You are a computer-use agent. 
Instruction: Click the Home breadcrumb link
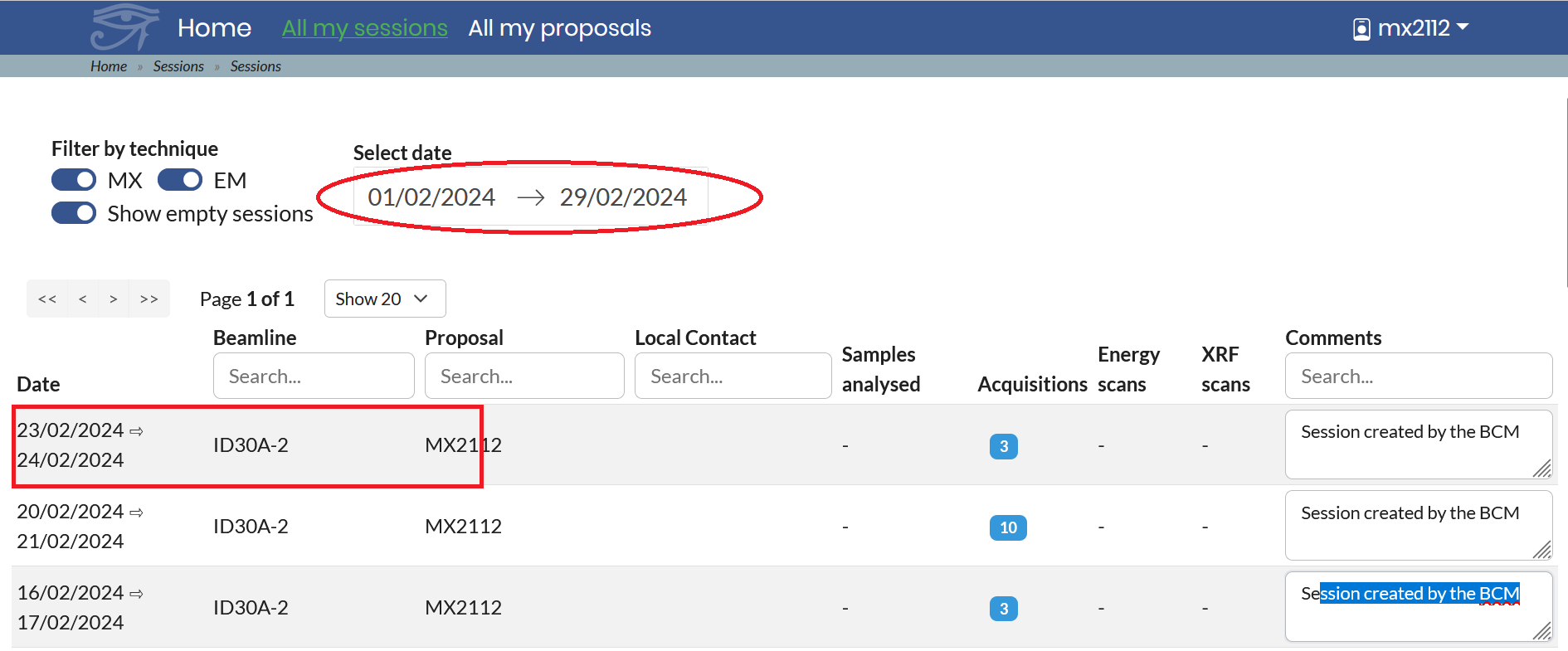[x=109, y=66]
